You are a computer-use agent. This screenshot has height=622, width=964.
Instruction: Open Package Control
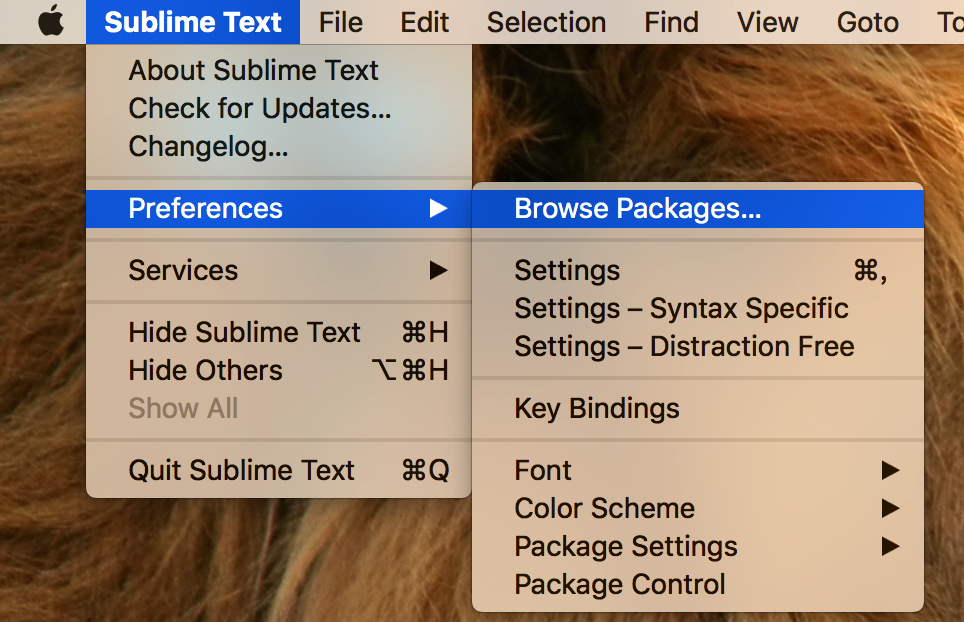pos(698,585)
